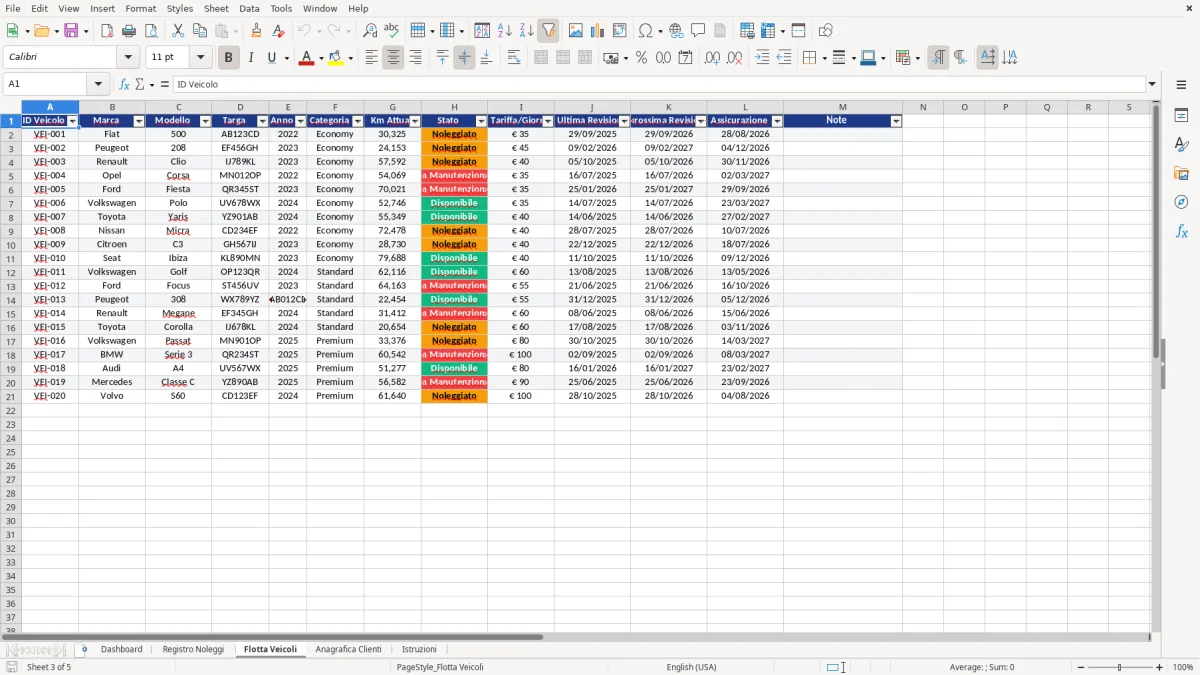Viewport: 1200px width, 675px height.
Task: Adjust the zoom slider
Action: pos(1120,667)
